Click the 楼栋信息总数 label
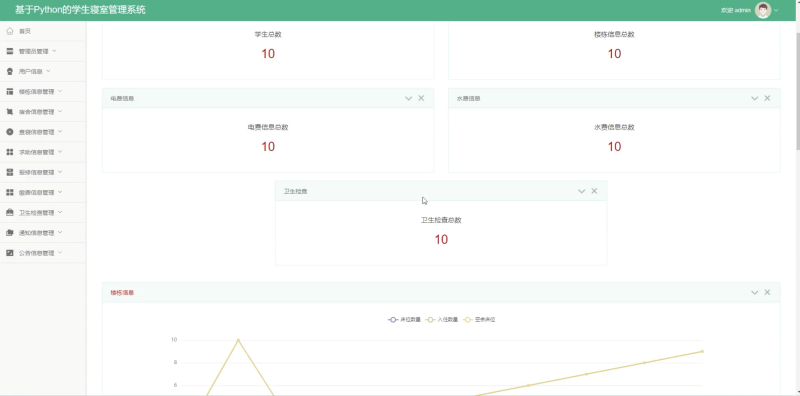This screenshot has height=396, width=800. pos(614,34)
